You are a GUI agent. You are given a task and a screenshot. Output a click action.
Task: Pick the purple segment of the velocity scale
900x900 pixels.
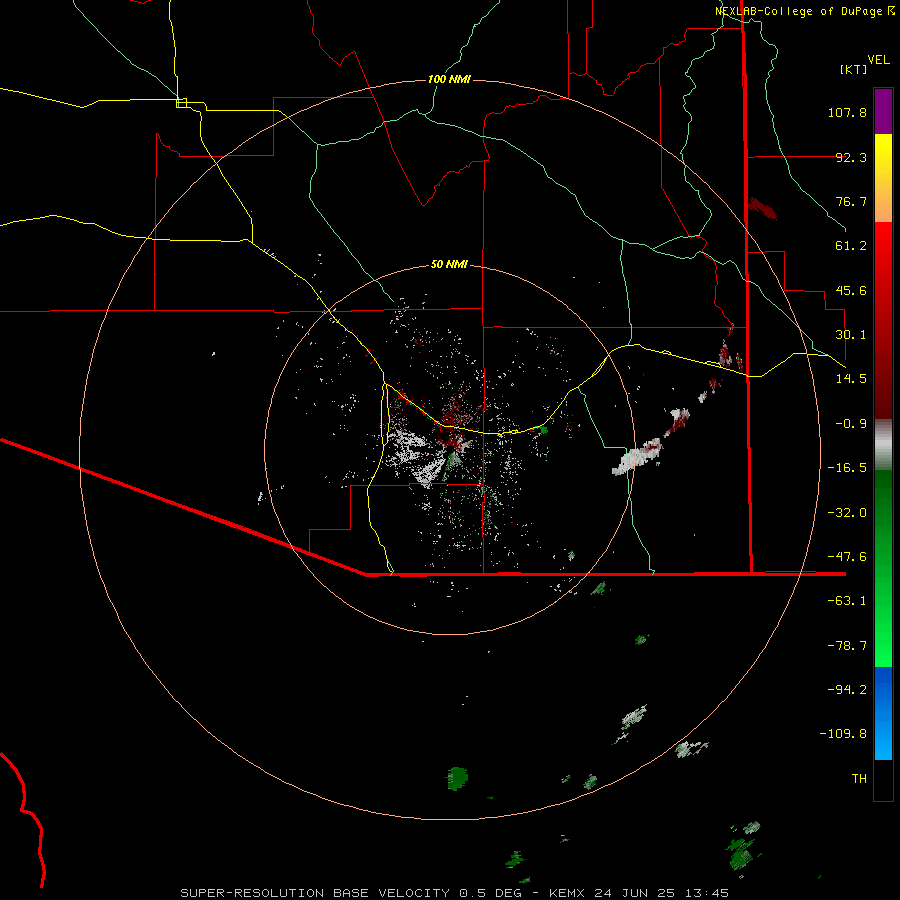tap(883, 112)
